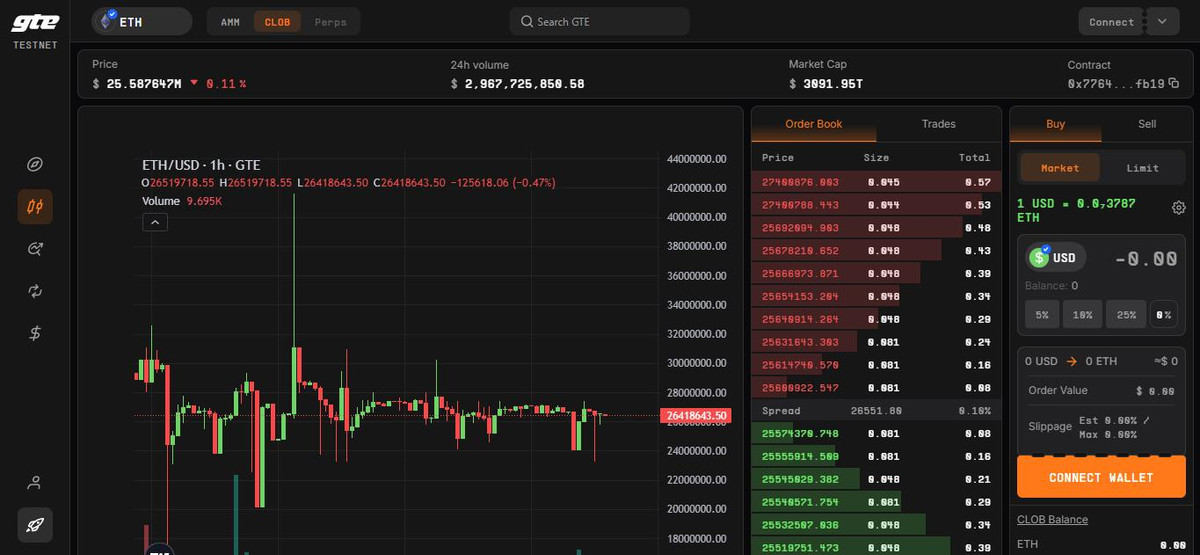1200x555 pixels.
Task: Click the Connect Wallet button
Action: coord(1100,477)
